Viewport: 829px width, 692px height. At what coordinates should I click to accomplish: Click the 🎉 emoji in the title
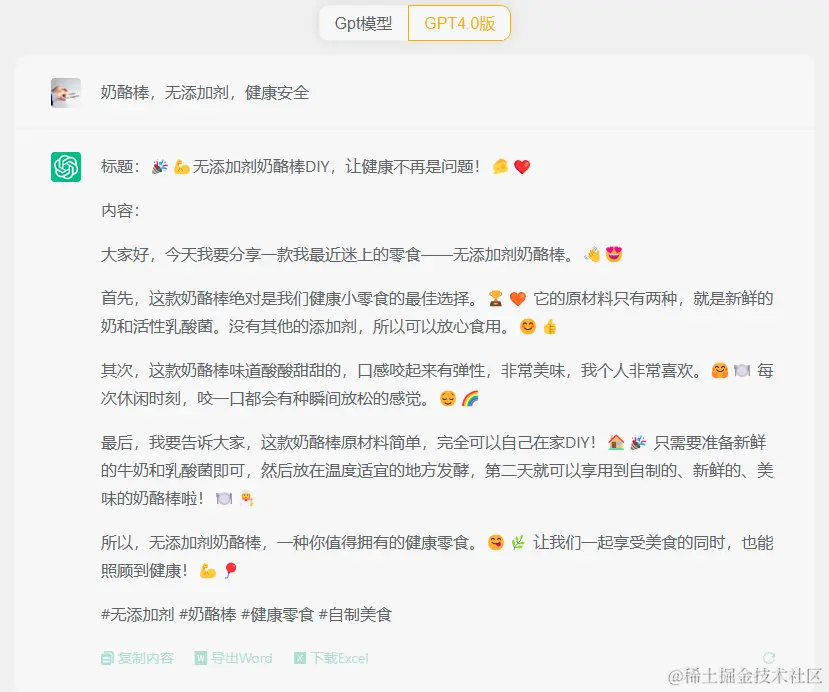coord(157,166)
